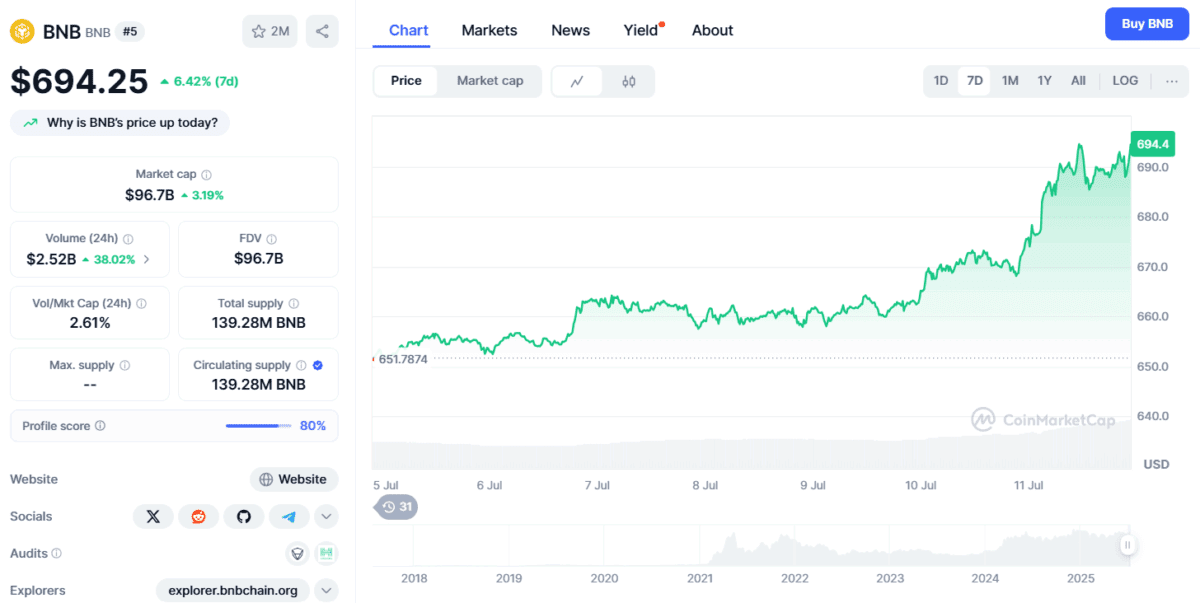
Task: Click the share icon next to BNB
Action: (x=322, y=31)
